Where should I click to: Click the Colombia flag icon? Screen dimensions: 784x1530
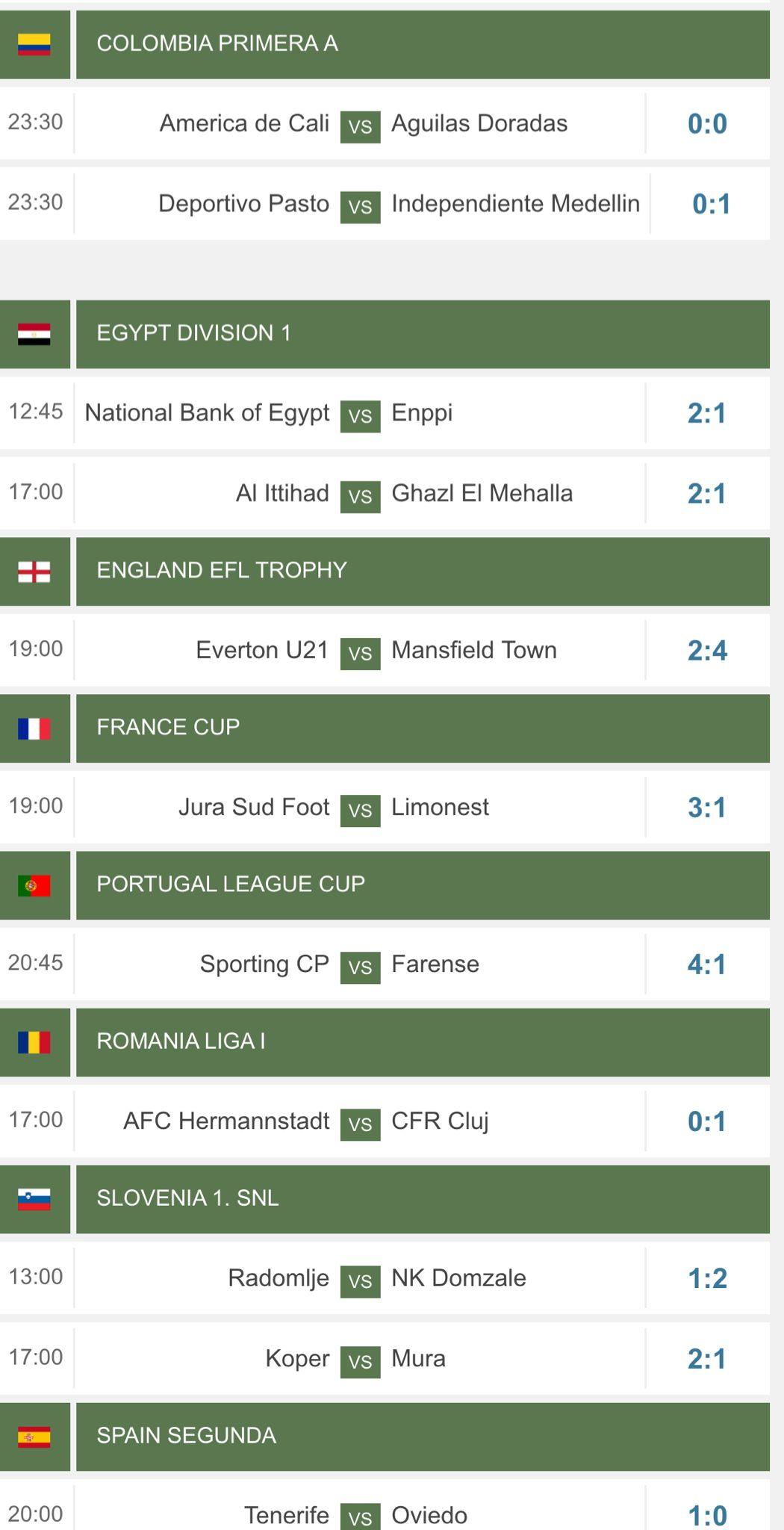coord(34,45)
